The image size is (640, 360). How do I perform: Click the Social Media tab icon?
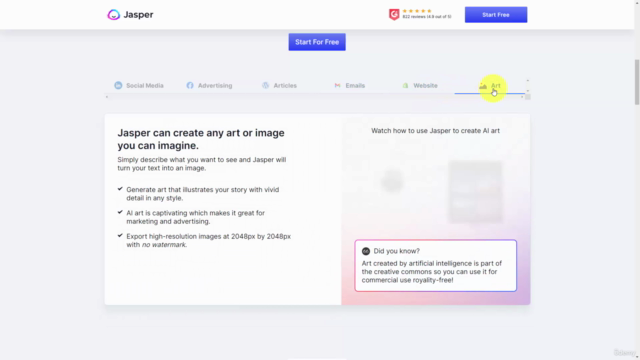click(118, 85)
